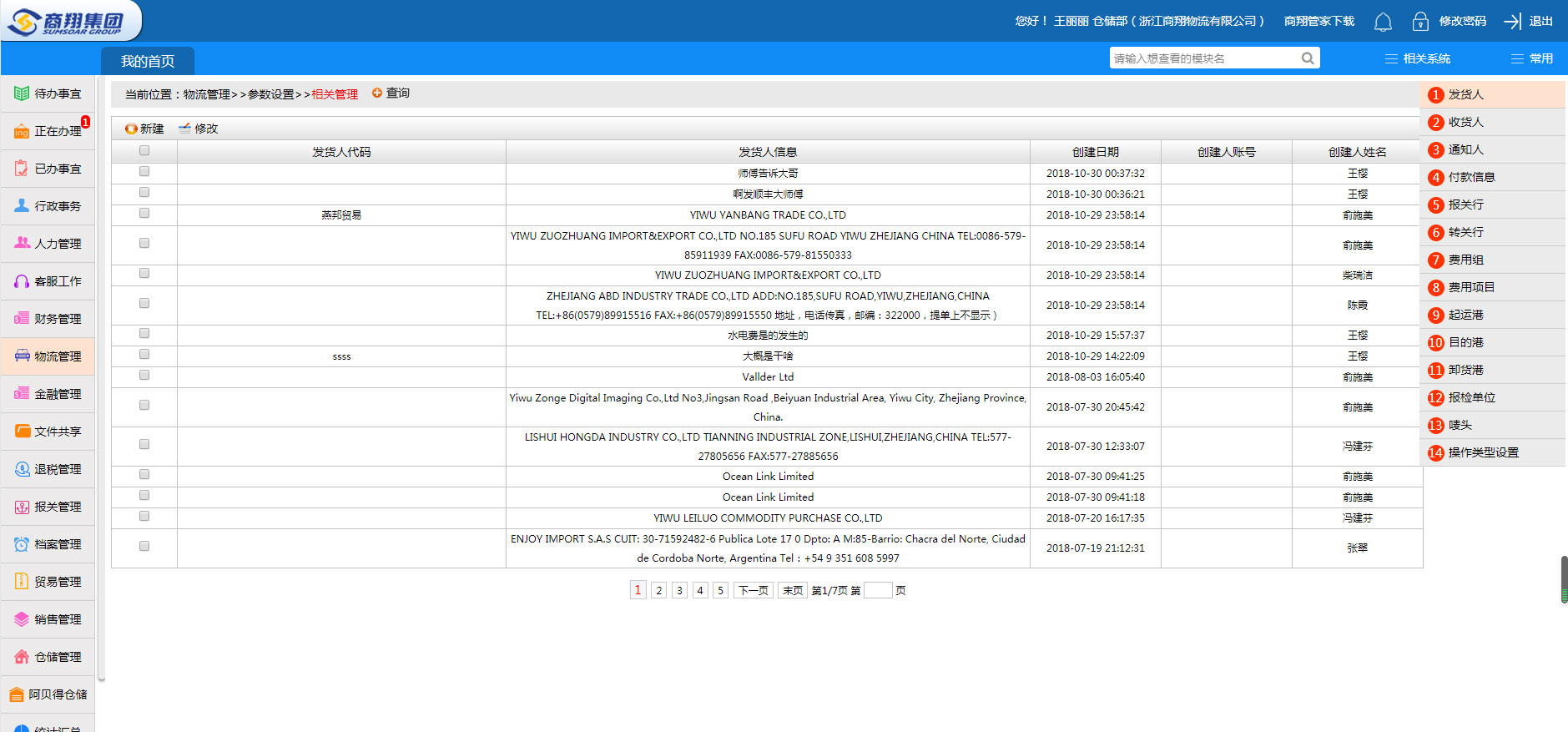Click the 查询 plus icon
Image resolution: width=1568 pixels, height=732 pixels.
(x=377, y=93)
